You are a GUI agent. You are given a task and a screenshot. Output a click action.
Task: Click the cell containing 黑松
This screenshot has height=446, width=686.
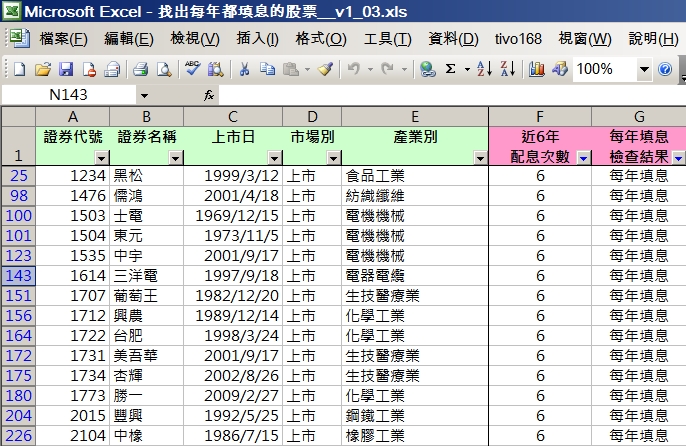click(x=146, y=176)
